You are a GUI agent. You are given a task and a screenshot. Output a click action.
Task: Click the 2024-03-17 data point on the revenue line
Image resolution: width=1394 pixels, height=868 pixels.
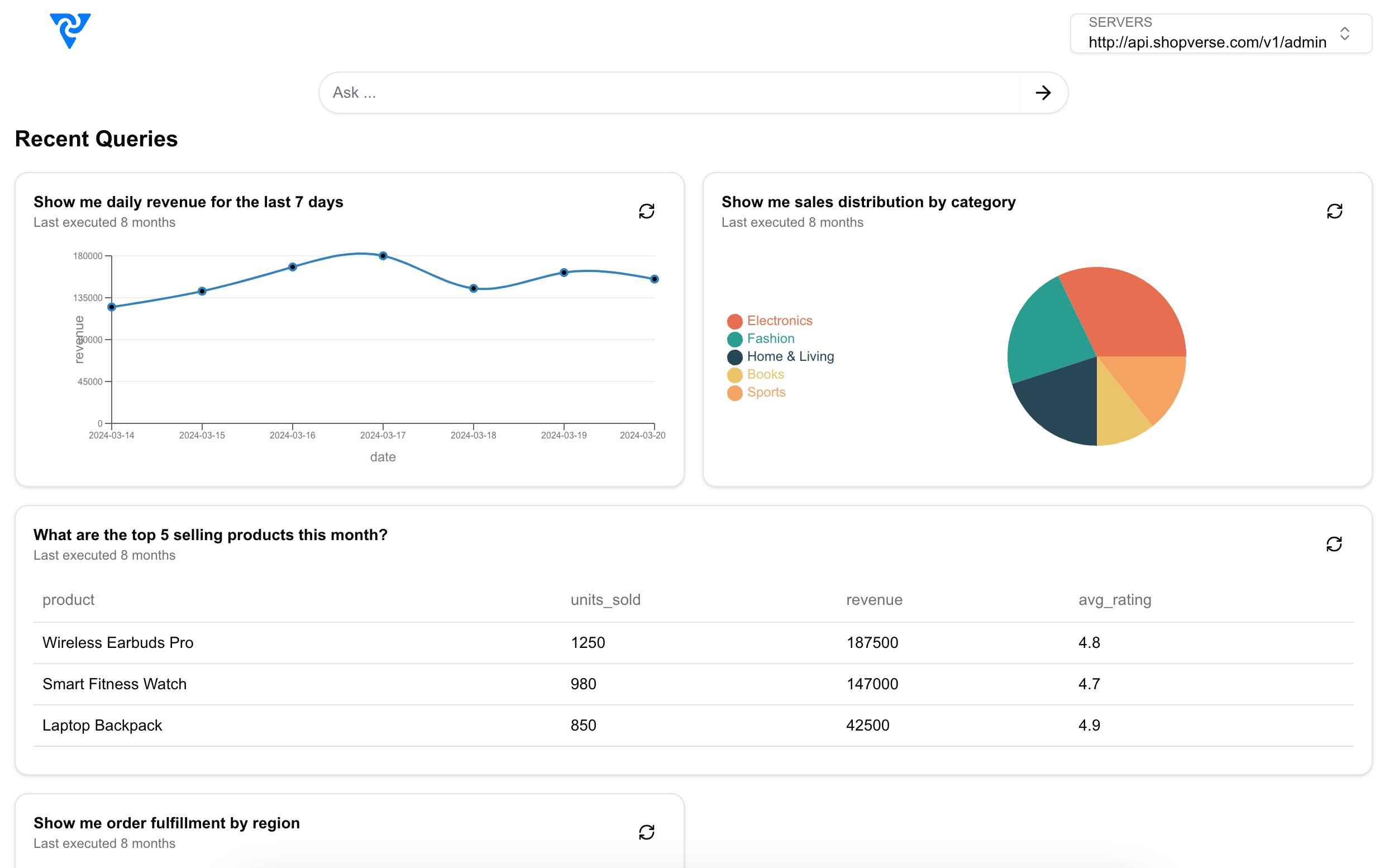tap(382, 256)
